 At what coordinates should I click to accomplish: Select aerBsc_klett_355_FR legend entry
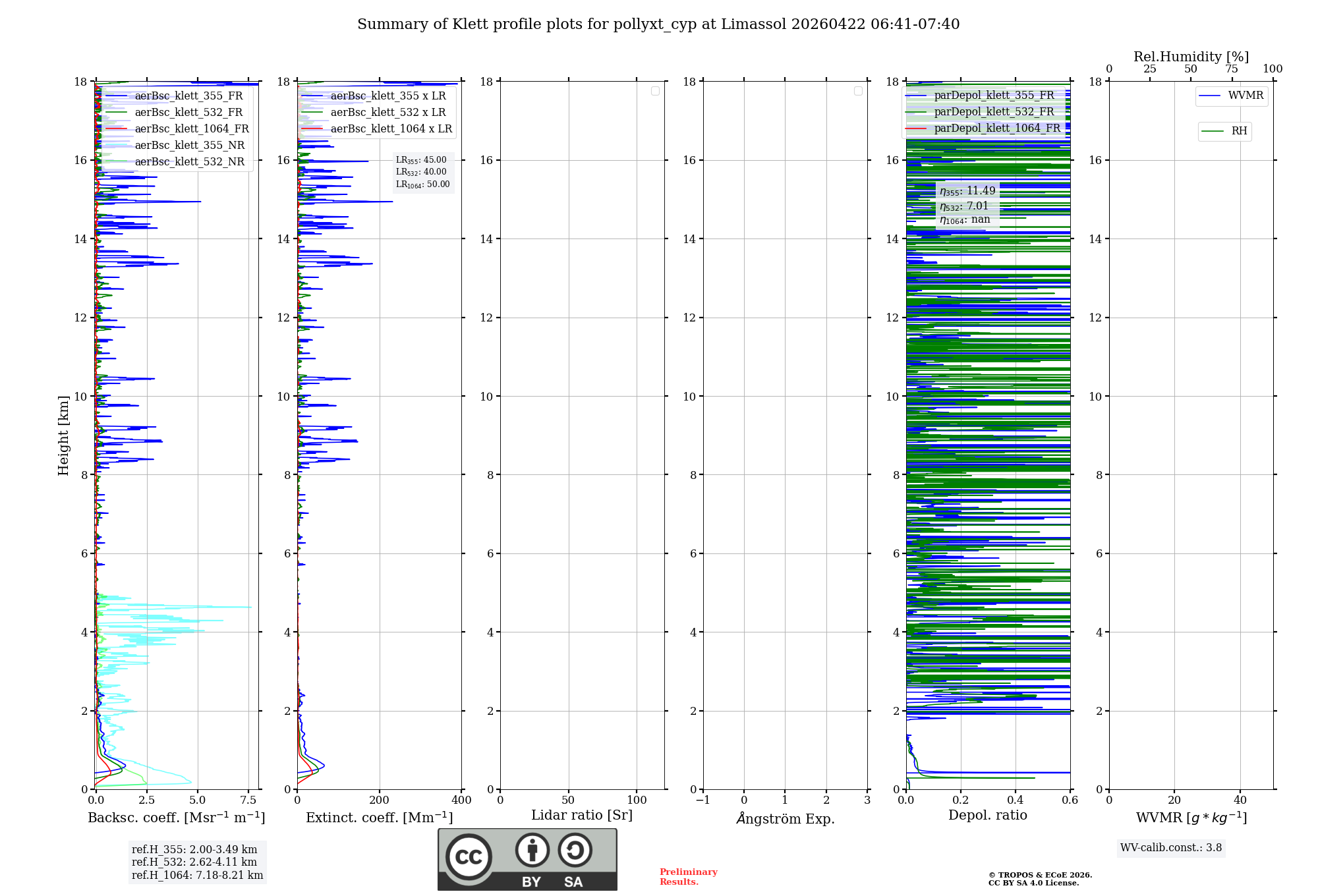pyautogui.click(x=188, y=96)
